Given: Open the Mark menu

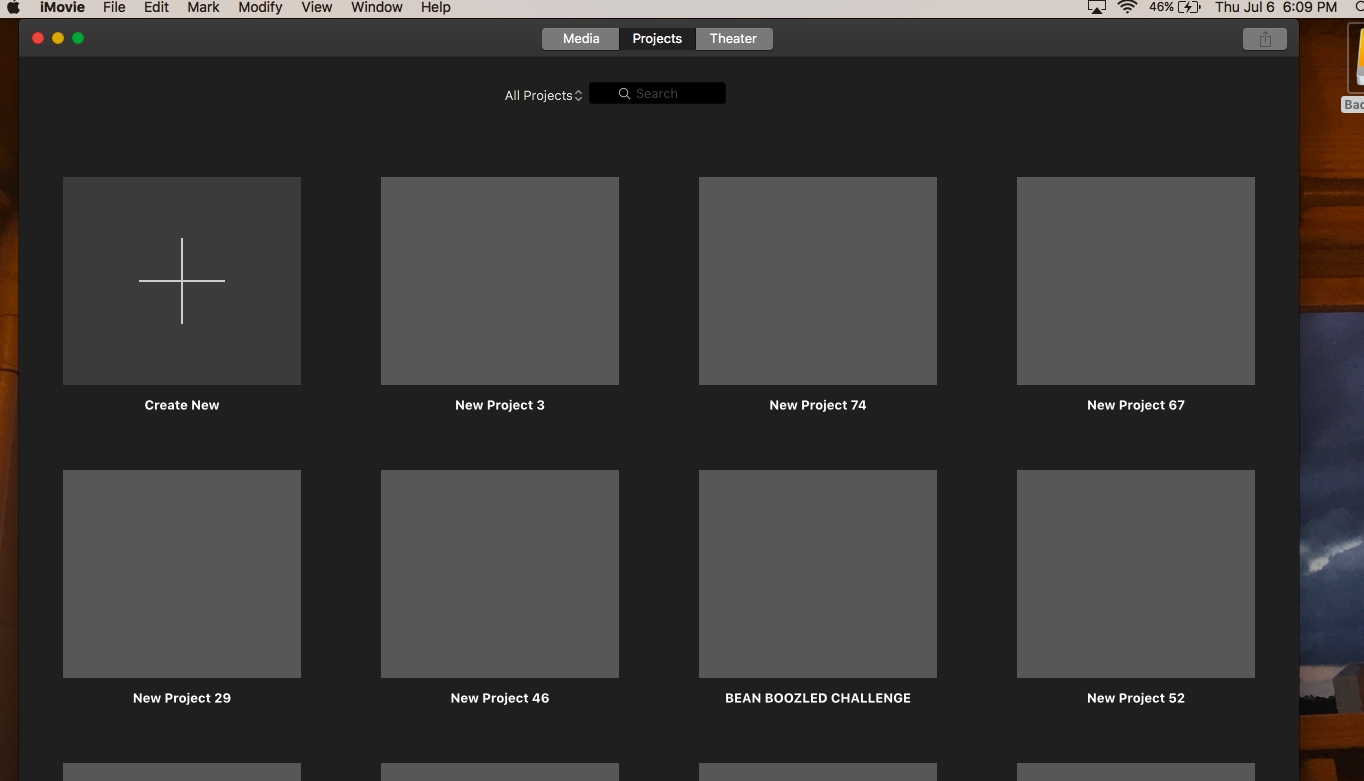Looking at the screenshot, I should [x=203, y=7].
